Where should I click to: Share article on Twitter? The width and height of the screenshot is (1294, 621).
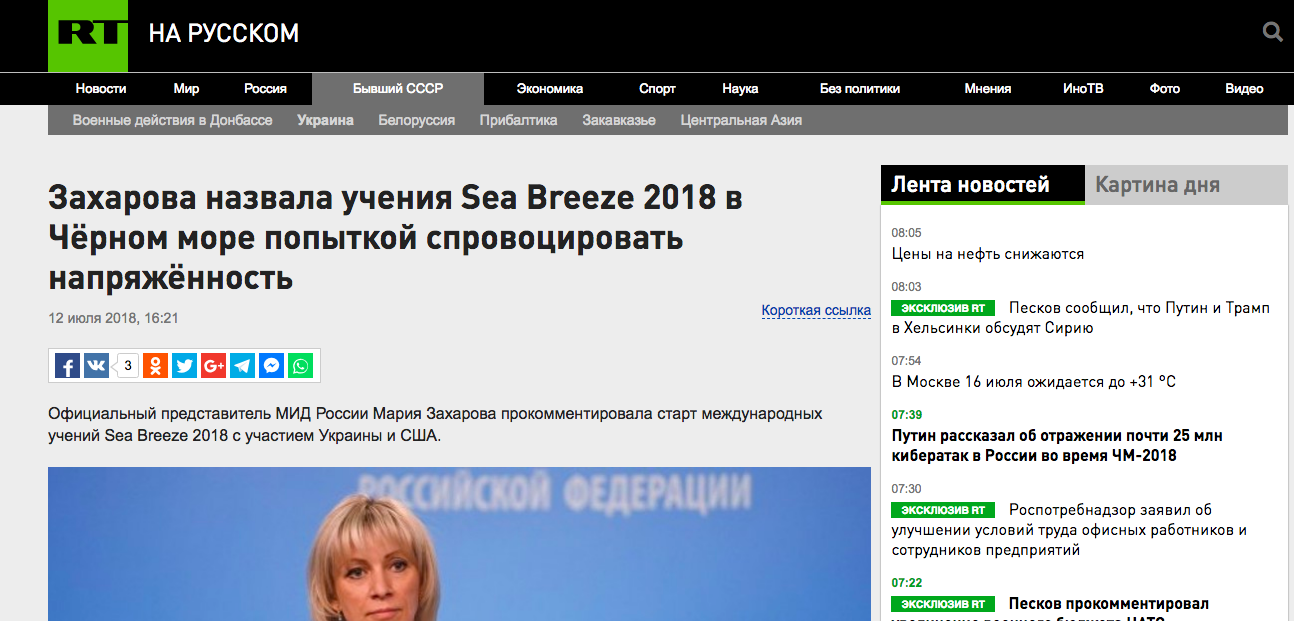coord(184,366)
